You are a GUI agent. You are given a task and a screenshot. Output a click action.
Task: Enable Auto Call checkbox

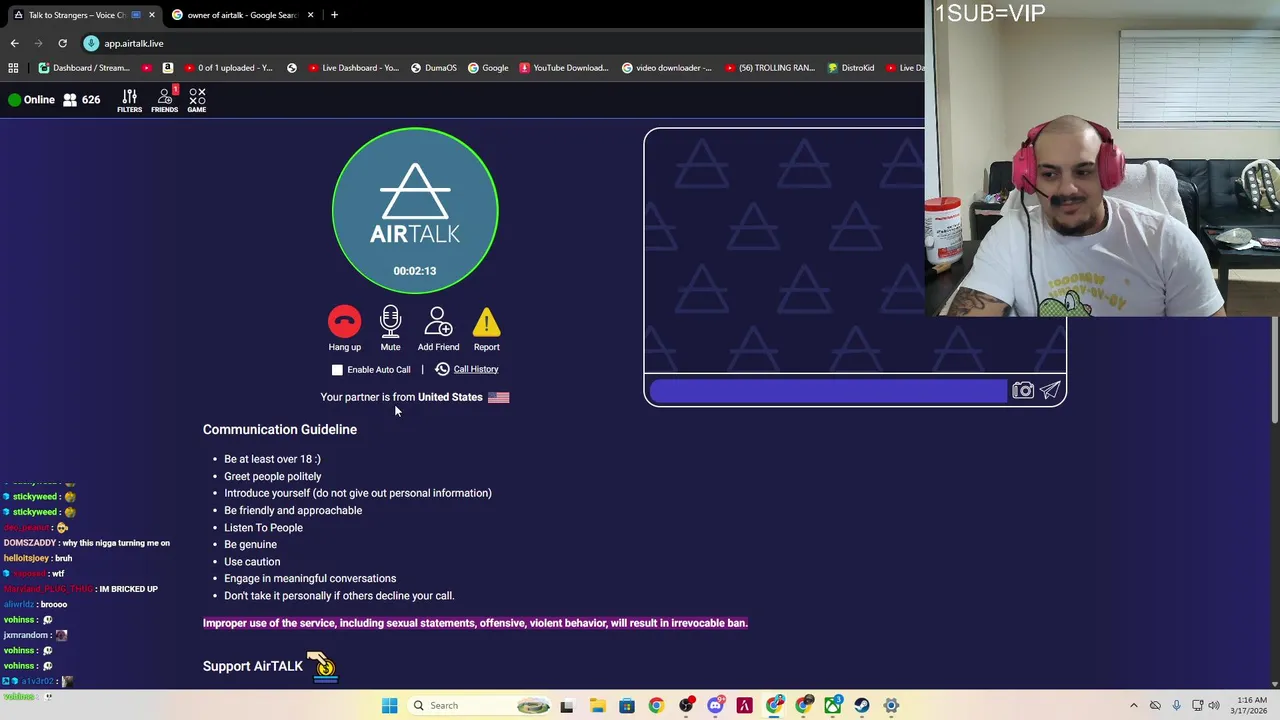(x=337, y=370)
